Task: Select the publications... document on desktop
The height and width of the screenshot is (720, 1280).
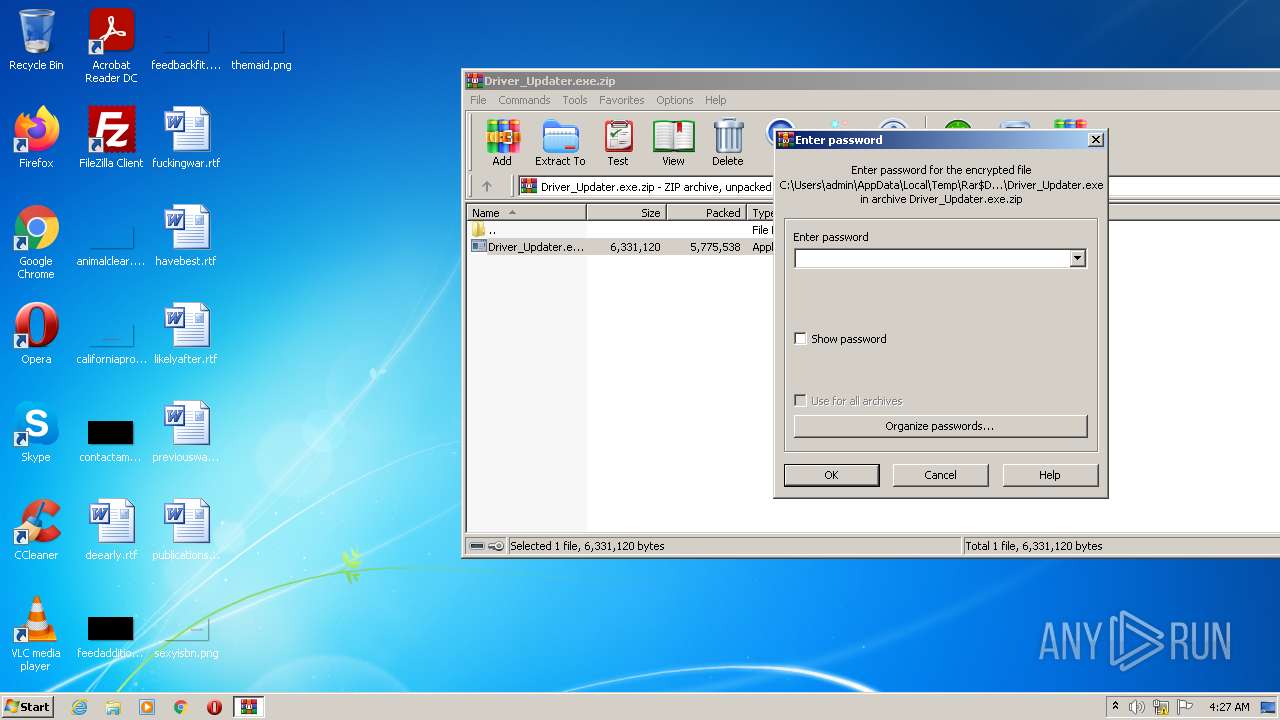Action: [x=186, y=529]
